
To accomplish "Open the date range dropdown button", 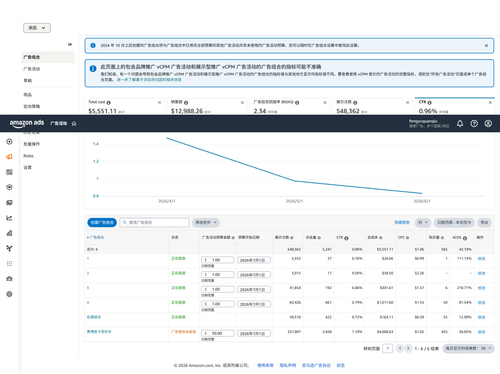I will coord(454,222).
